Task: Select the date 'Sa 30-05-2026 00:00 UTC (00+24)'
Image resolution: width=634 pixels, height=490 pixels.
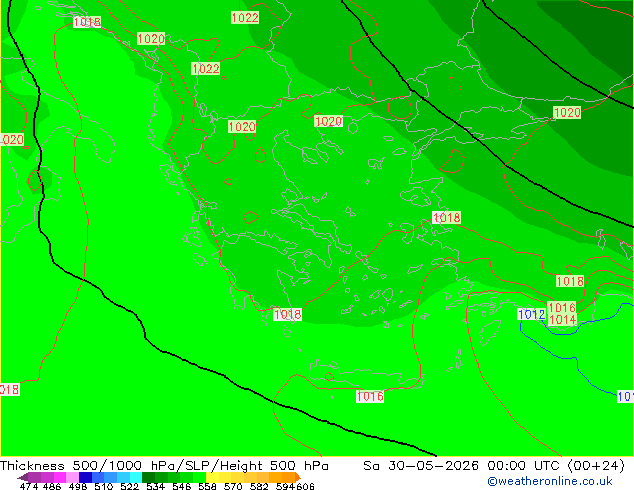Action: click(x=494, y=466)
